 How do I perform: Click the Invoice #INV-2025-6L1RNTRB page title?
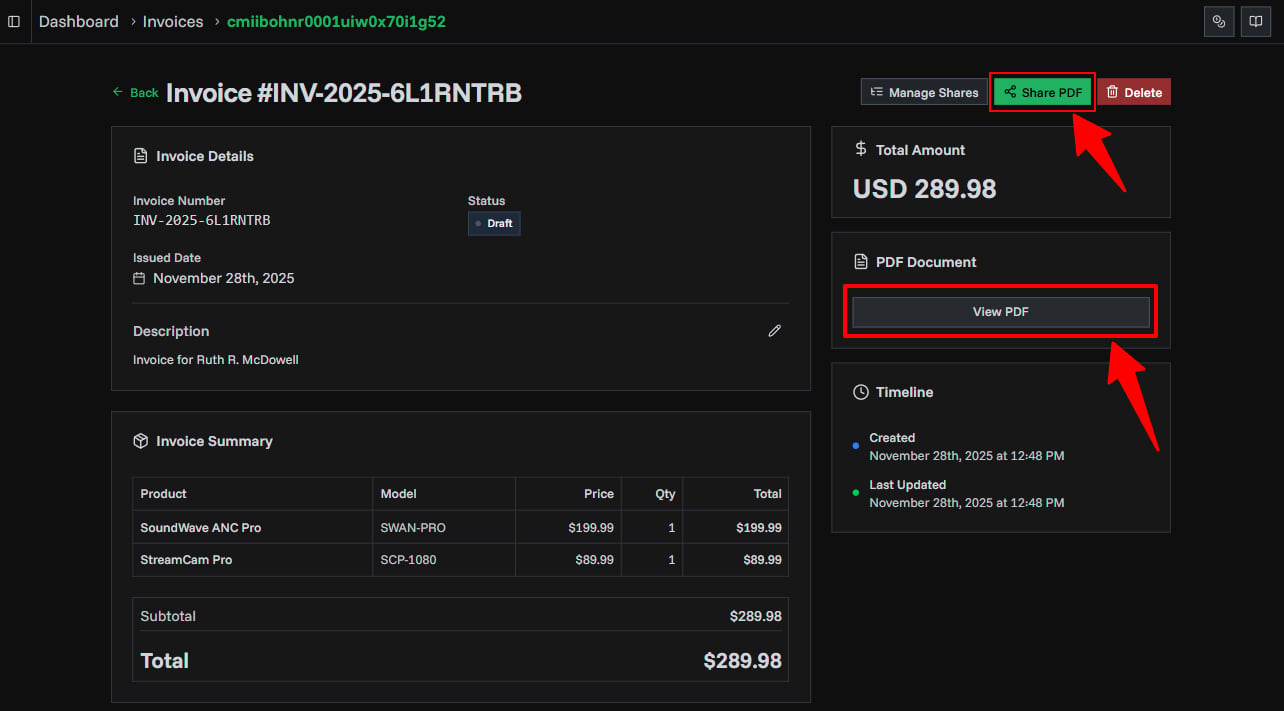[344, 93]
